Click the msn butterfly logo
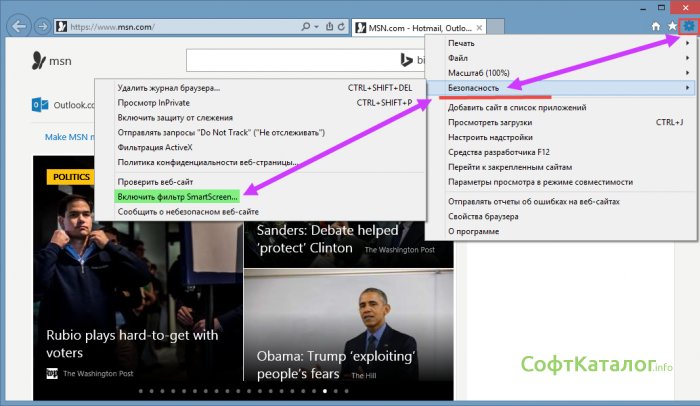This screenshot has height=406, width=700. pyautogui.click(x=38, y=61)
